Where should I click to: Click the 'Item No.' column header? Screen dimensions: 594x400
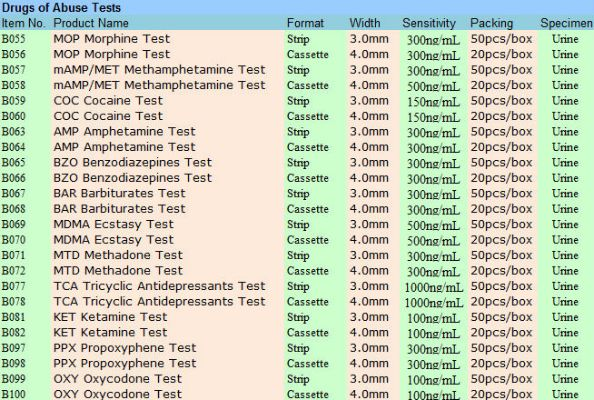point(23,23)
